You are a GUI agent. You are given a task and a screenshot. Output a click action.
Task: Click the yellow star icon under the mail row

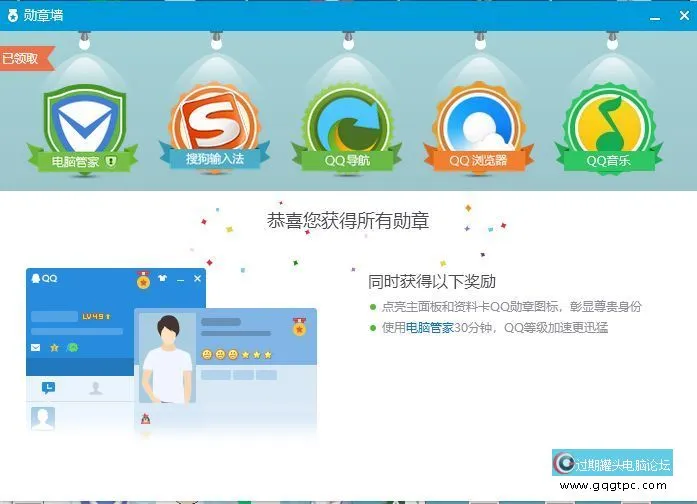point(54,348)
